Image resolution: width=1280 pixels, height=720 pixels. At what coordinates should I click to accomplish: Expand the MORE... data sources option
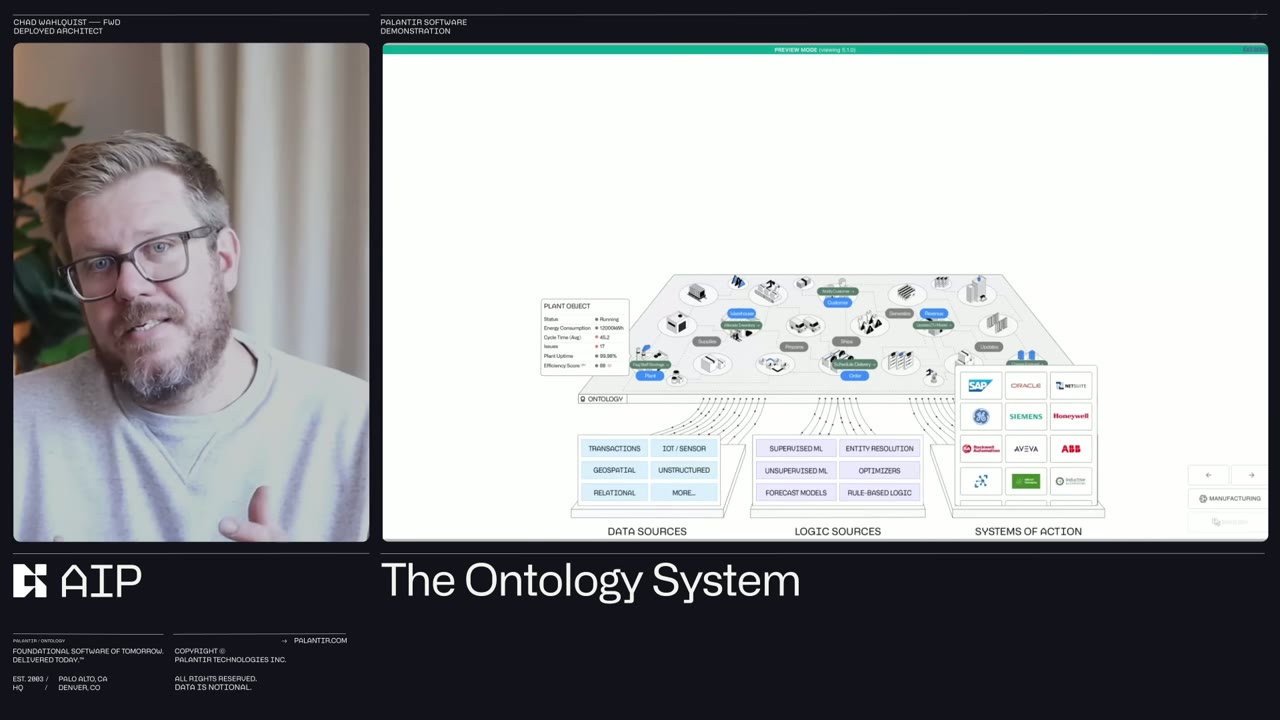[683, 492]
